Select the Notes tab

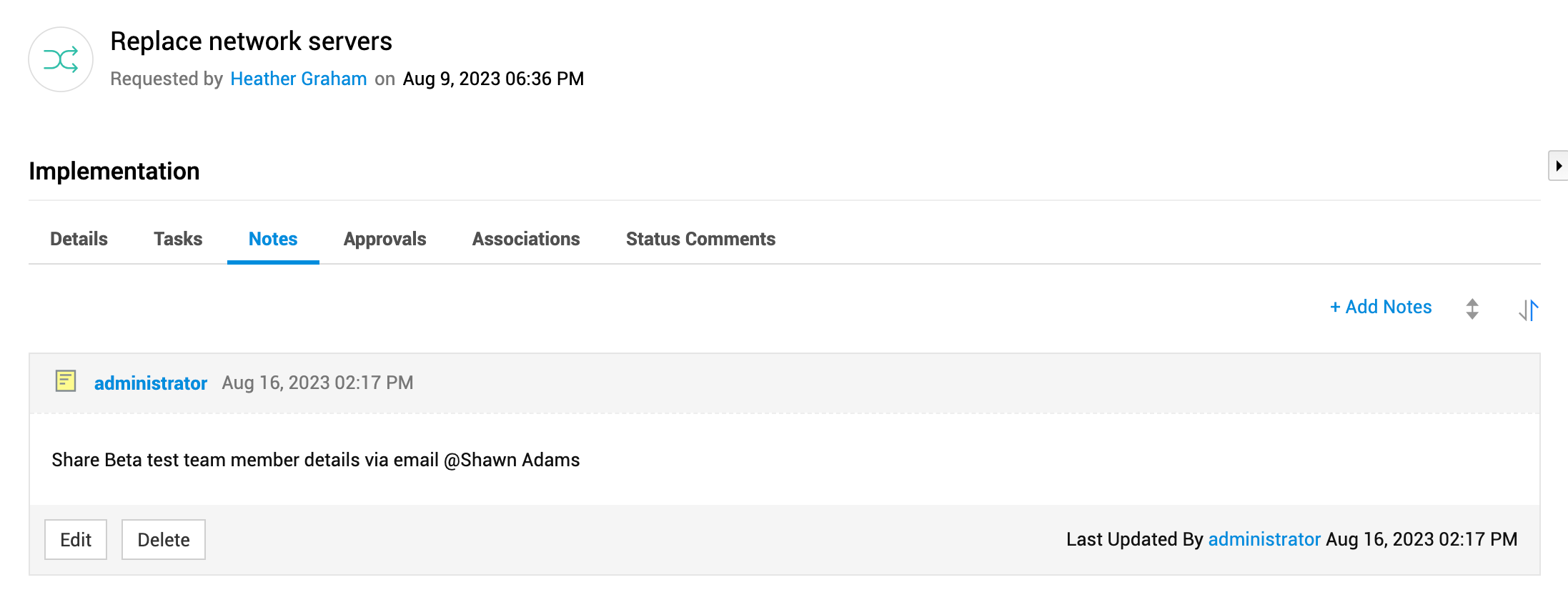coord(273,239)
